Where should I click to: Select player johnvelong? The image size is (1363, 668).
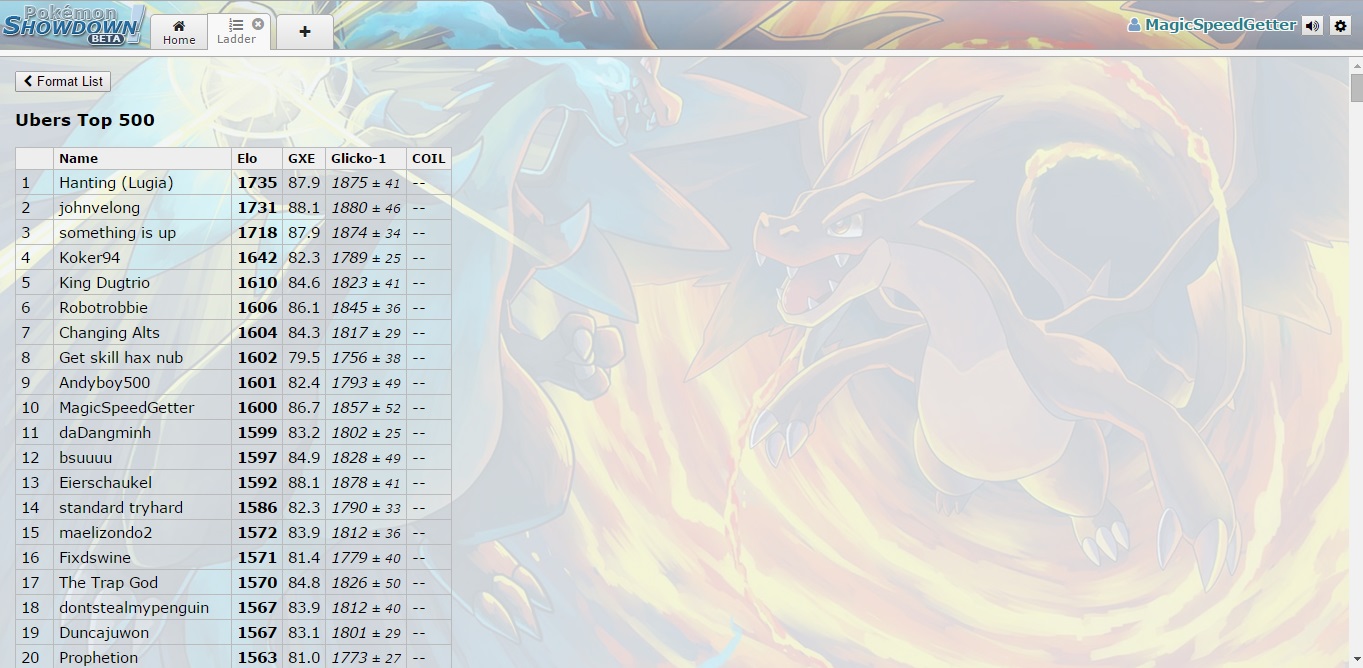click(99, 208)
